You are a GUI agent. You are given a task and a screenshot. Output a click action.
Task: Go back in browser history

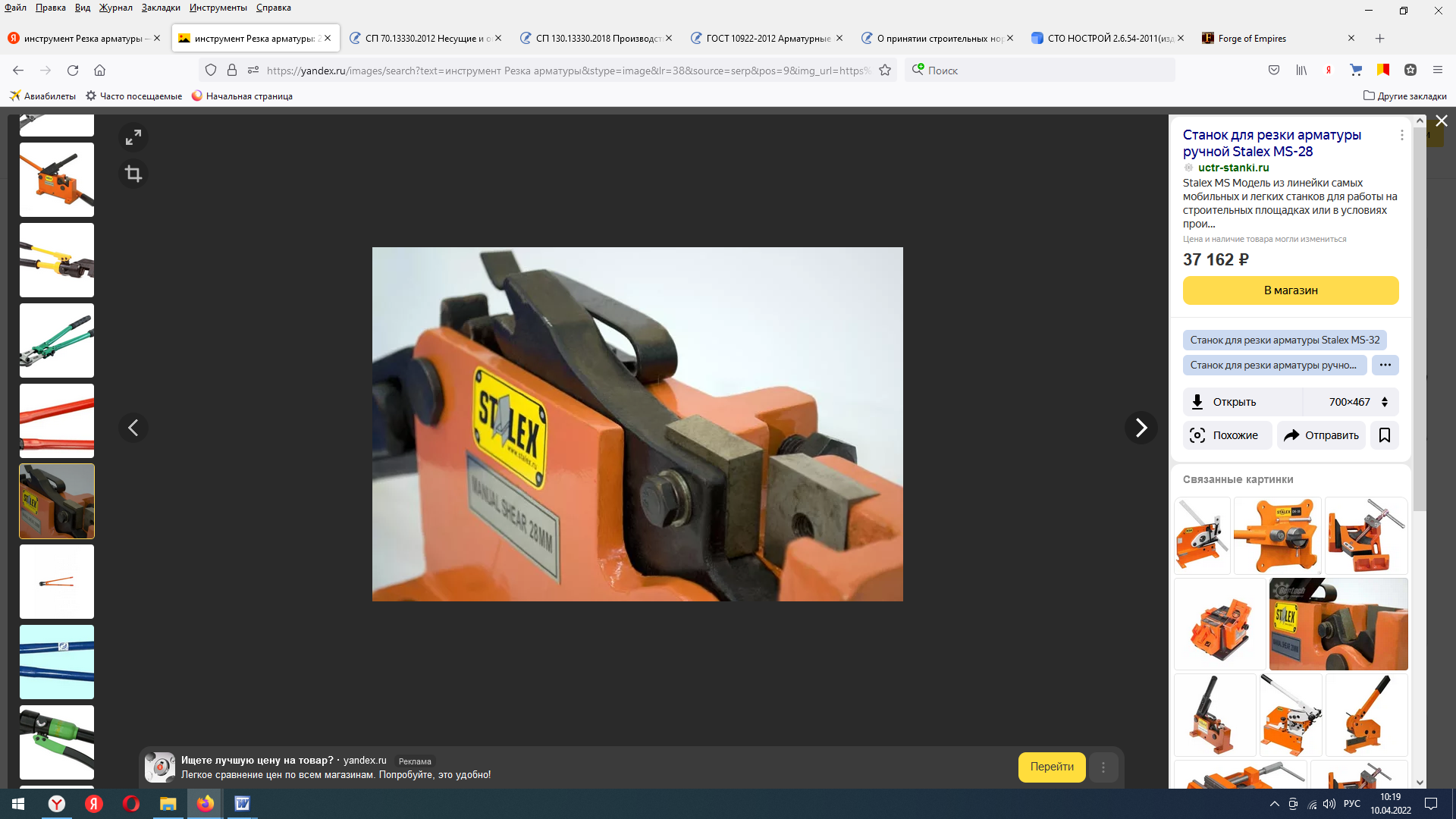tap(18, 71)
